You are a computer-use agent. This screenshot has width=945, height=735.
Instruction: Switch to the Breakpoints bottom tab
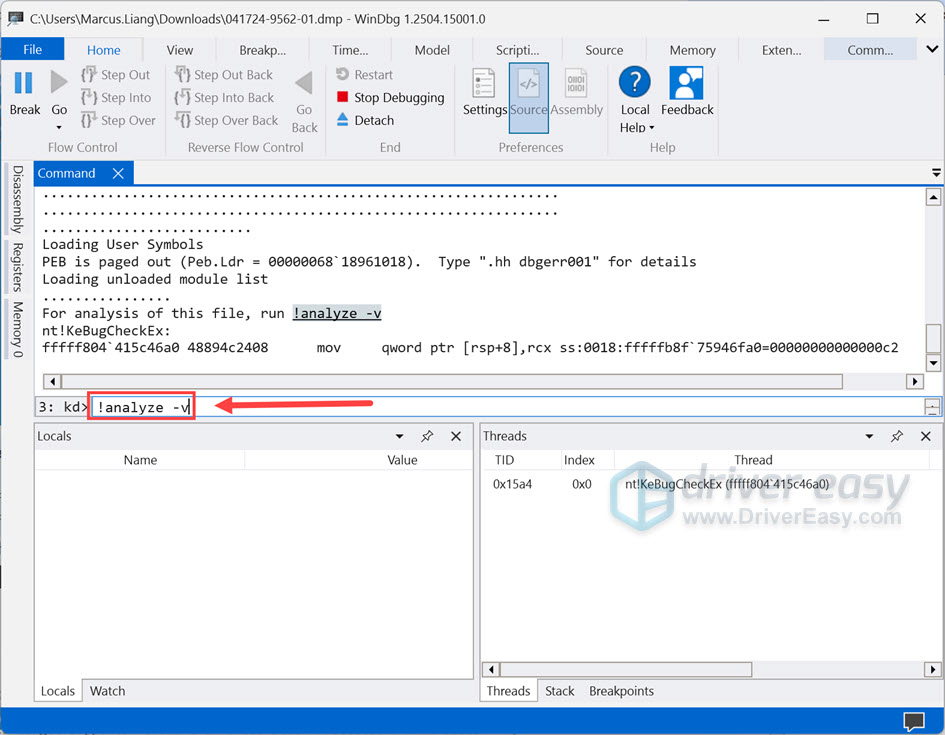tap(621, 691)
